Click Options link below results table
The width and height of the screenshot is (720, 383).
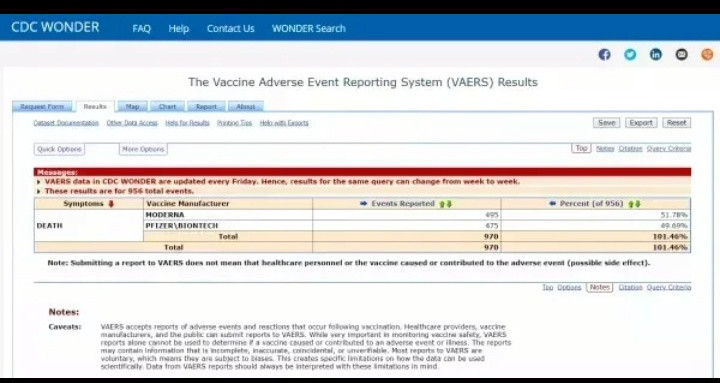[x=569, y=287]
